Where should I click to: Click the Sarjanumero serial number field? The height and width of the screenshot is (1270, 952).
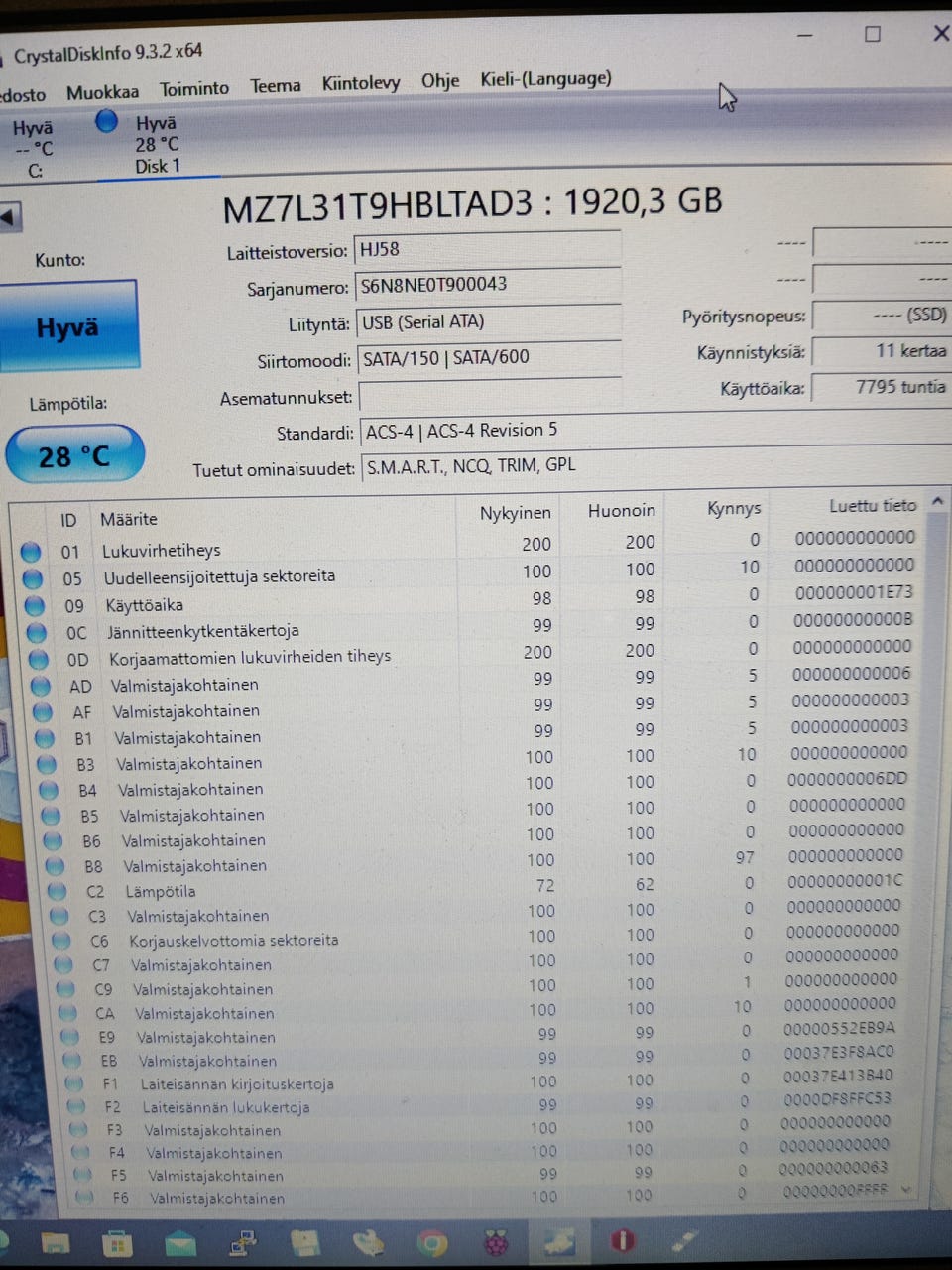487,285
